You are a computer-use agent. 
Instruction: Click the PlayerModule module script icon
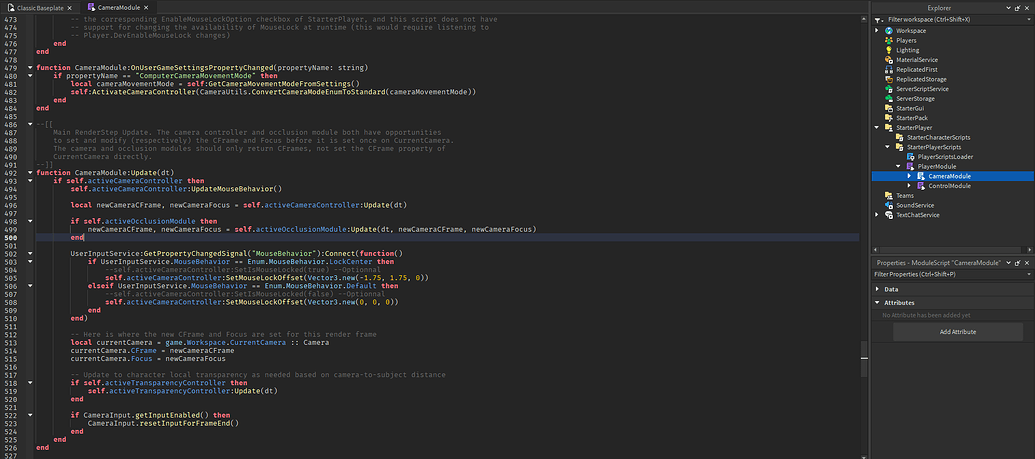pos(911,166)
